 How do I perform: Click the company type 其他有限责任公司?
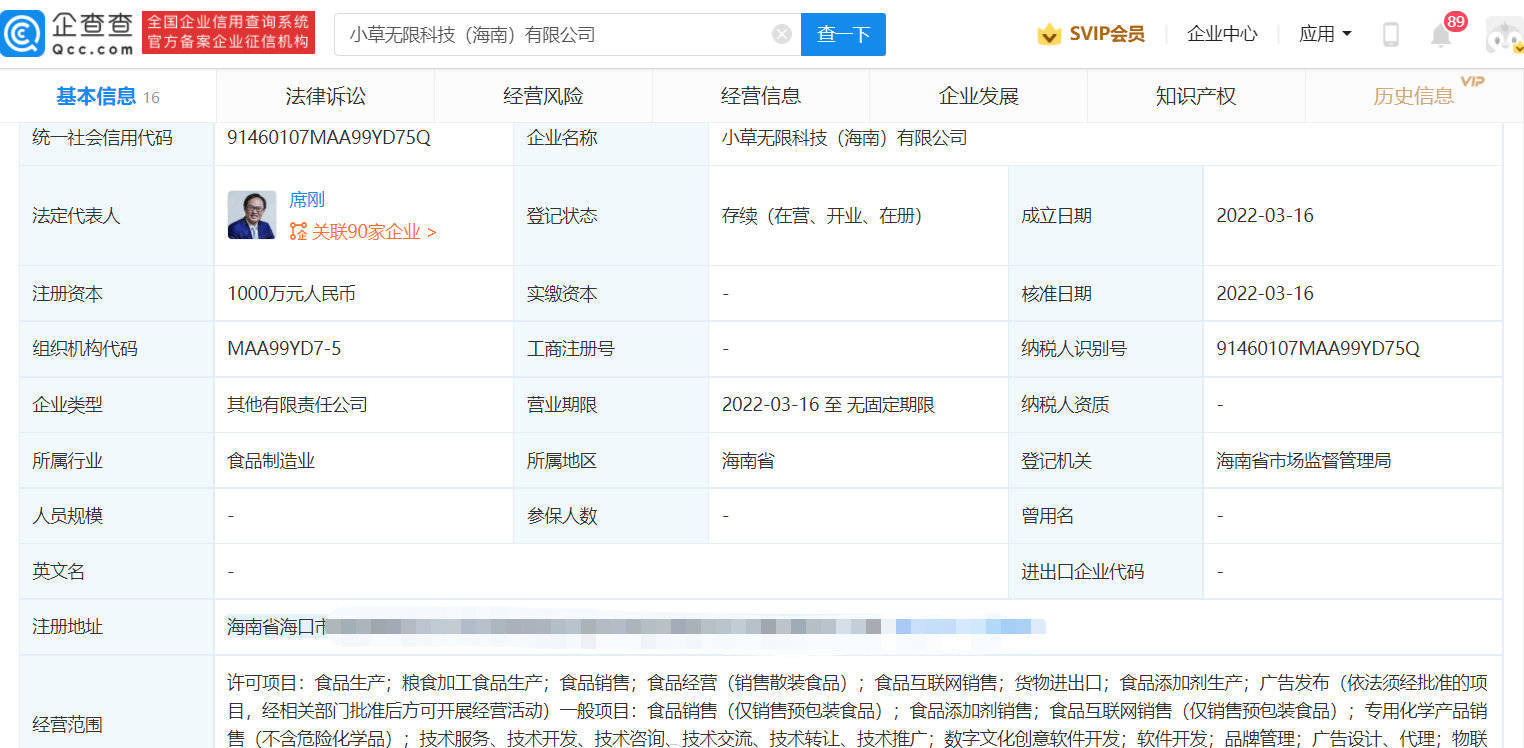(297, 405)
